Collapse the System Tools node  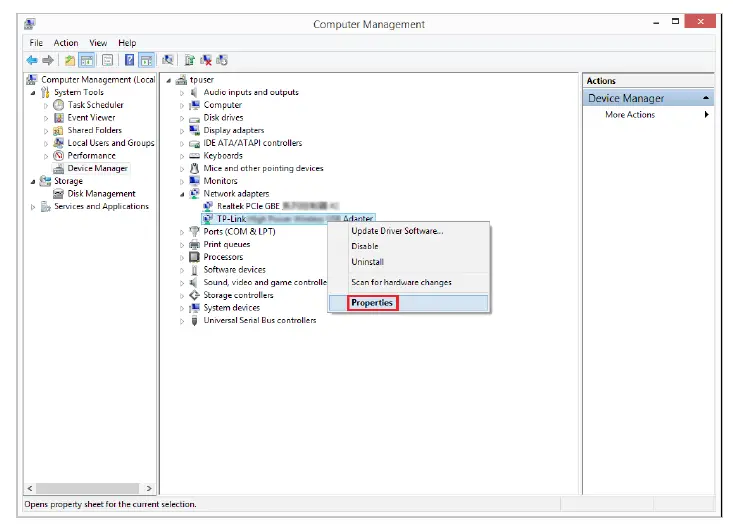point(33,93)
